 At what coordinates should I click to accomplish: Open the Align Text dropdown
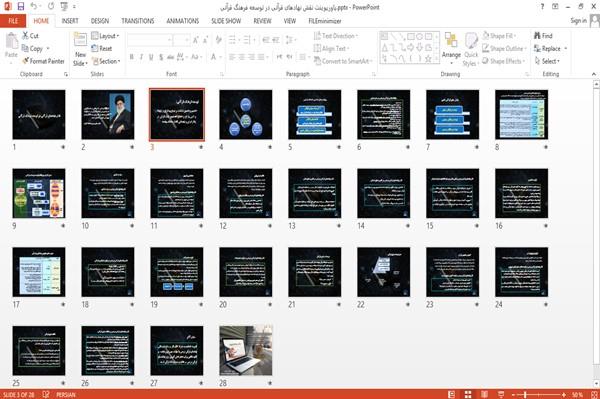coord(331,48)
